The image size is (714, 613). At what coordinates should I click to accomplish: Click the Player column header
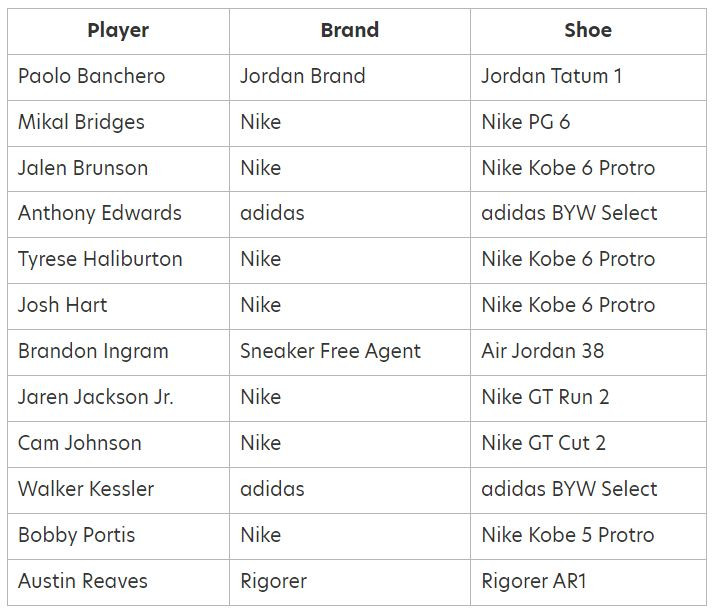[118, 31]
